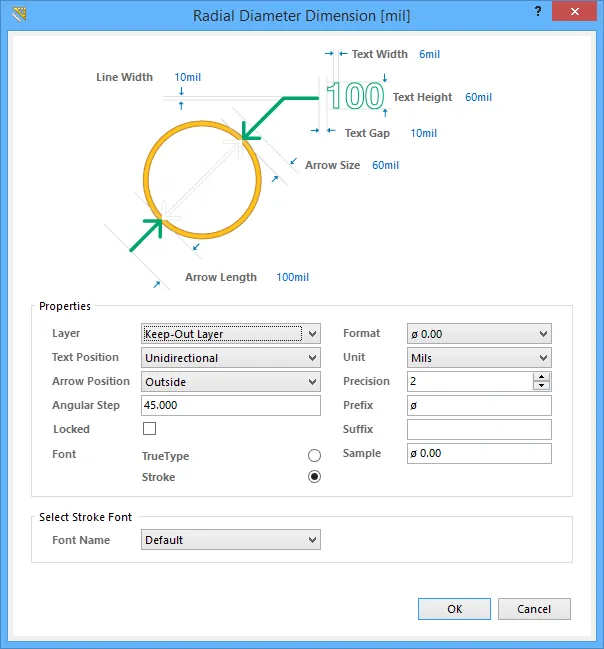604x649 pixels.
Task: Click the ruler icon in title bar
Action: [19, 14]
